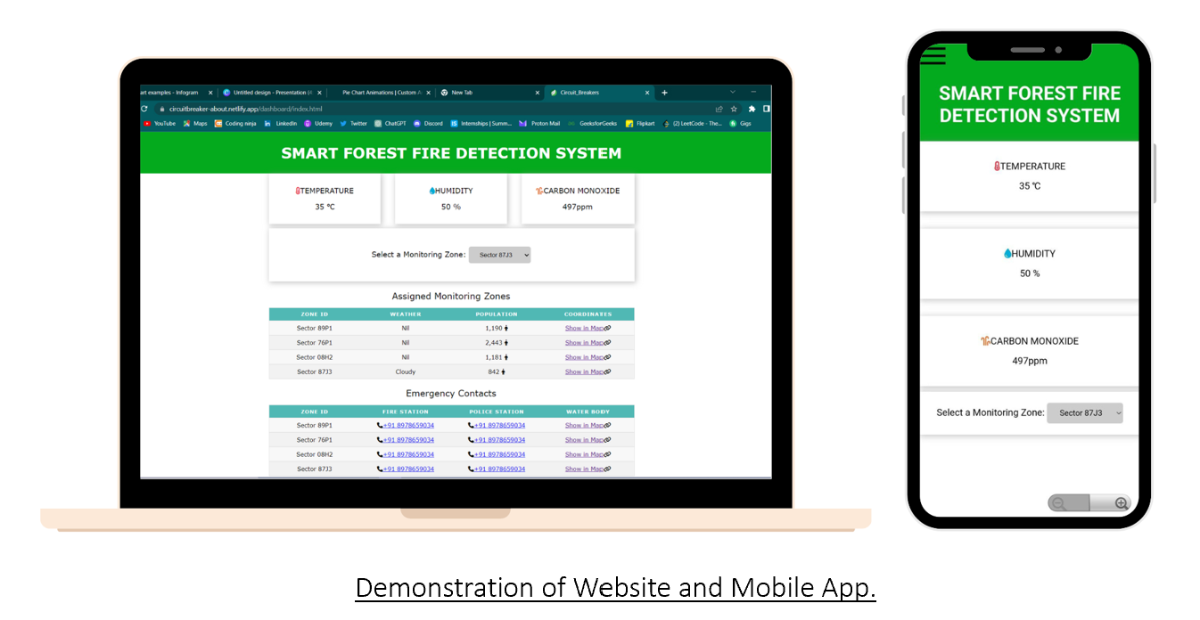Click the Assigned Monitoring Zones heading
Image resolution: width=1200 pixels, height=620 pixels.
[451, 296]
